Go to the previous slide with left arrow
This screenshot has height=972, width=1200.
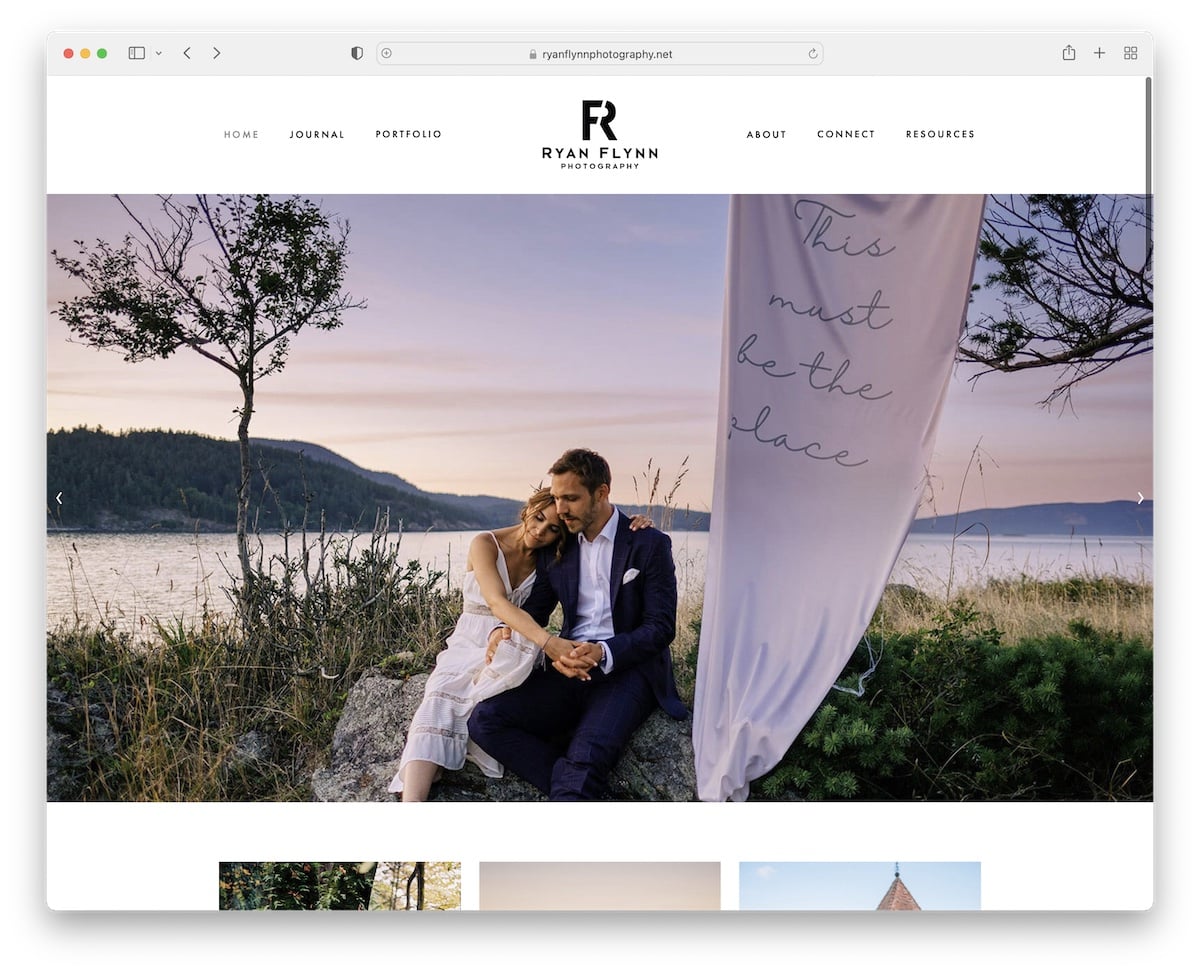59,497
